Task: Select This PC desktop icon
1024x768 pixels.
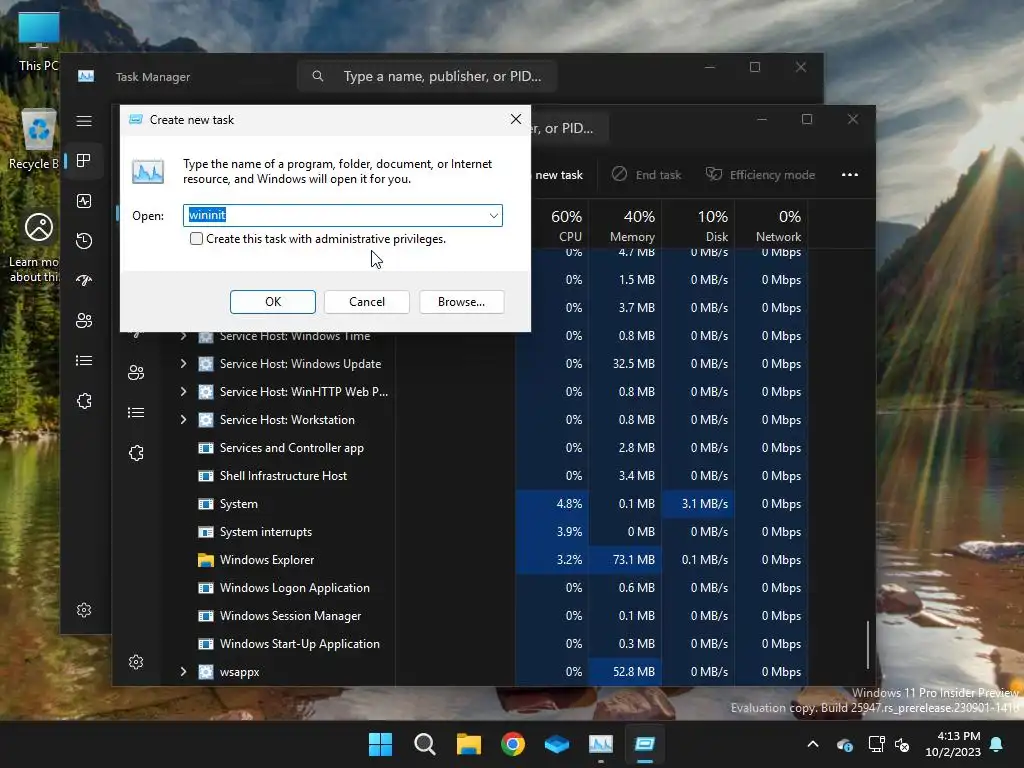Action: pos(38,41)
